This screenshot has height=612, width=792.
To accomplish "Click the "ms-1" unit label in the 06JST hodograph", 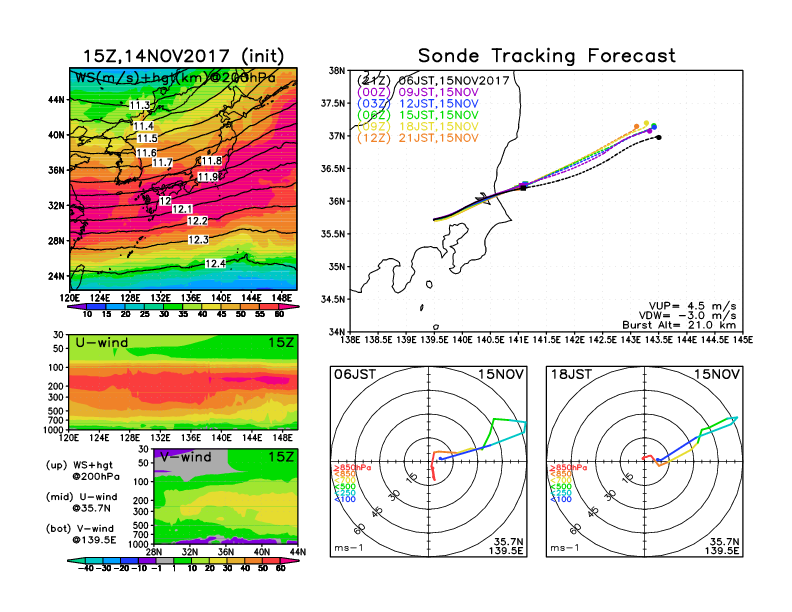I will click(x=349, y=548).
